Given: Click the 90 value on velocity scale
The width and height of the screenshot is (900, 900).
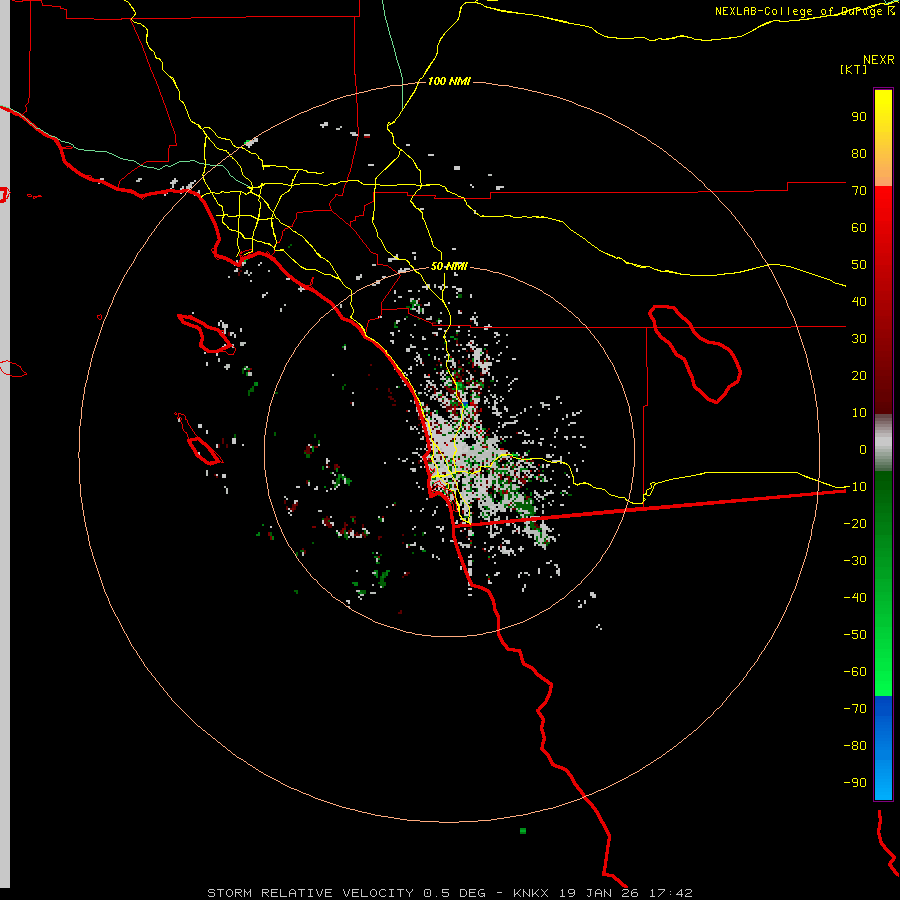Looking at the screenshot, I should click(x=859, y=117).
